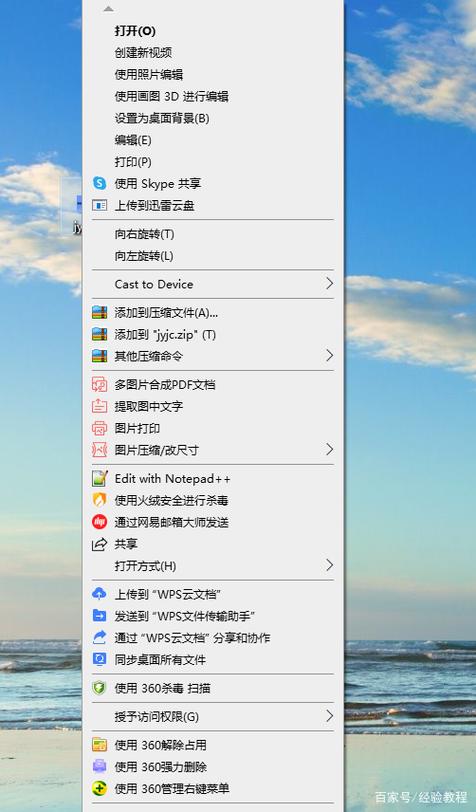Click the PDF merge icon beside 多图片合成PDF文档
Image resolution: width=476 pixels, height=812 pixels.
99,384
